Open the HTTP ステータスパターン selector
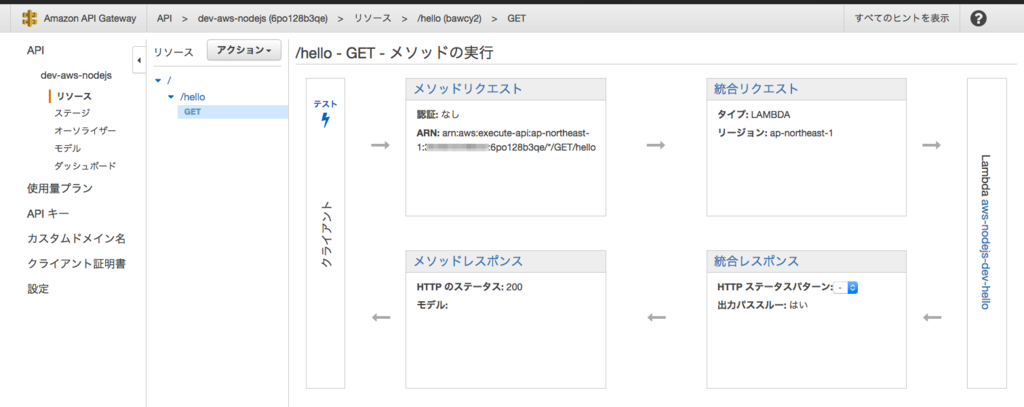 click(x=846, y=287)
